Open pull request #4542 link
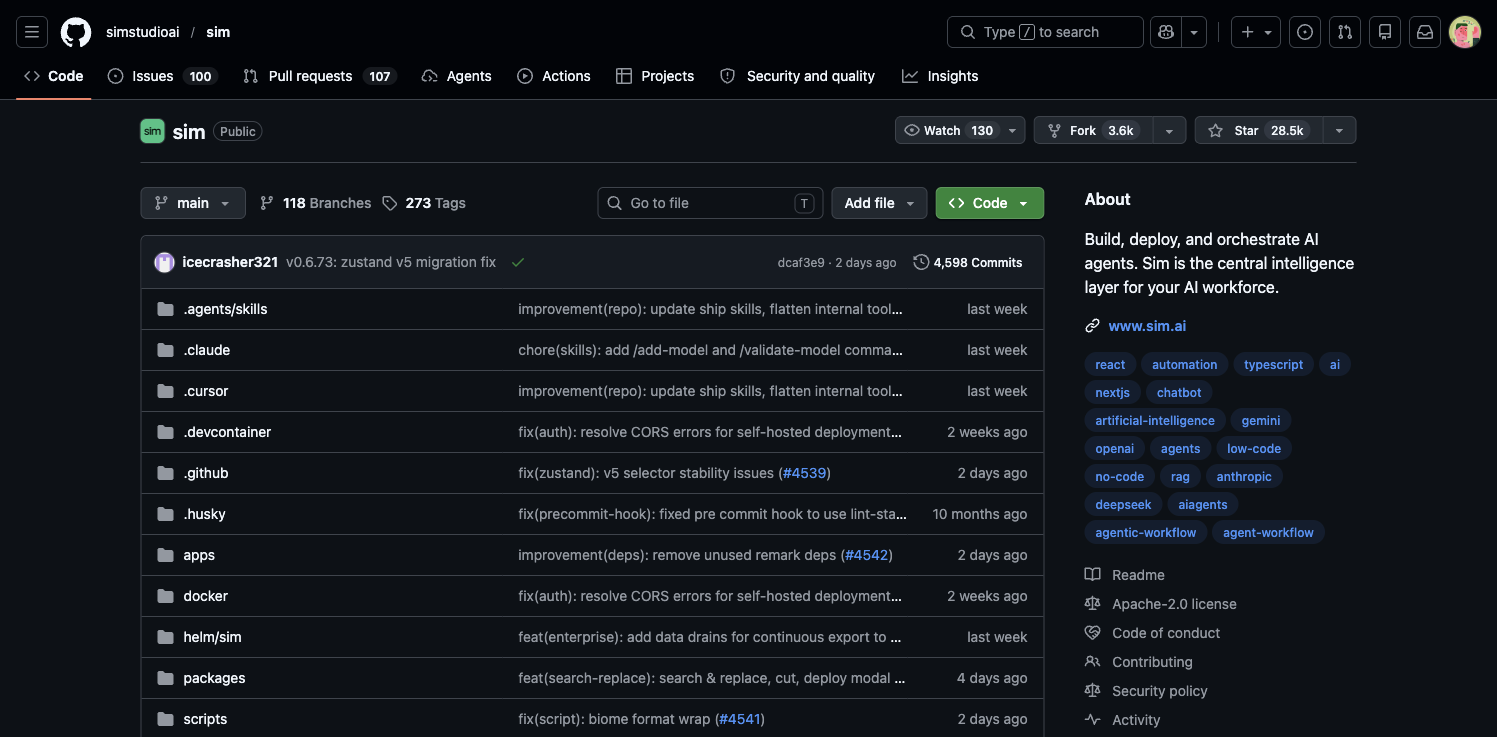The width and height of the screenshot is (1497, 737). click(x=866, y=555)
